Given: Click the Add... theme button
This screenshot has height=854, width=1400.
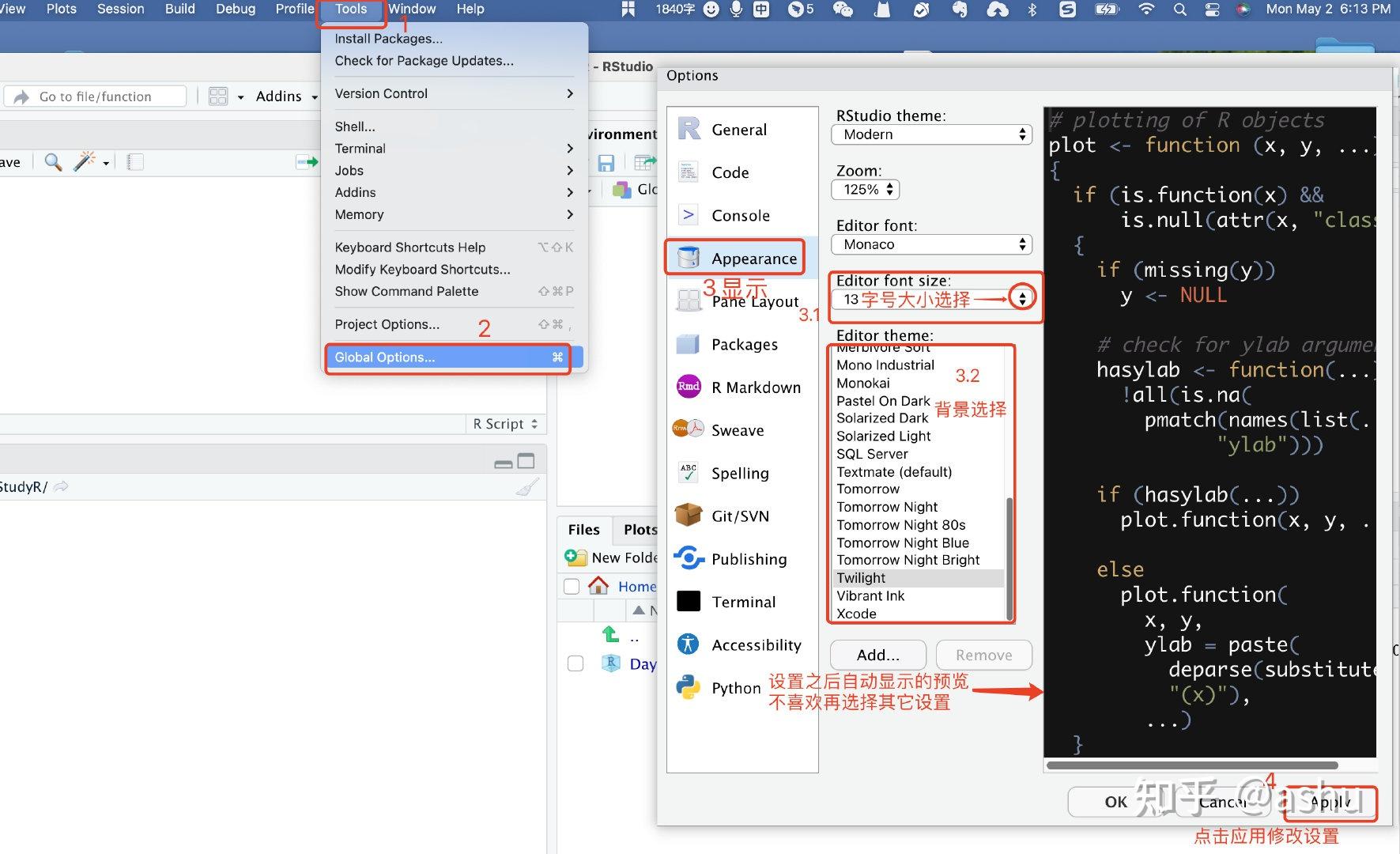Looking at the screenshot, I should [x=878, y=655].
